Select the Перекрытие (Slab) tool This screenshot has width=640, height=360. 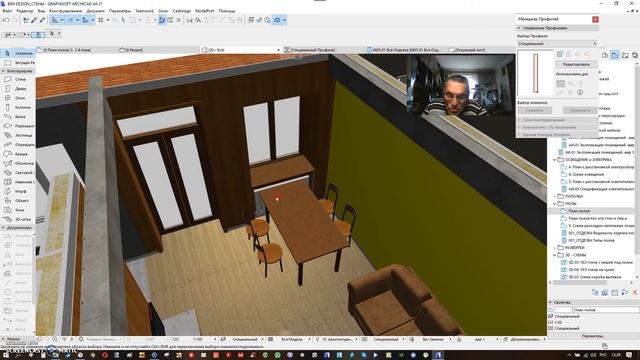point(18,126)
